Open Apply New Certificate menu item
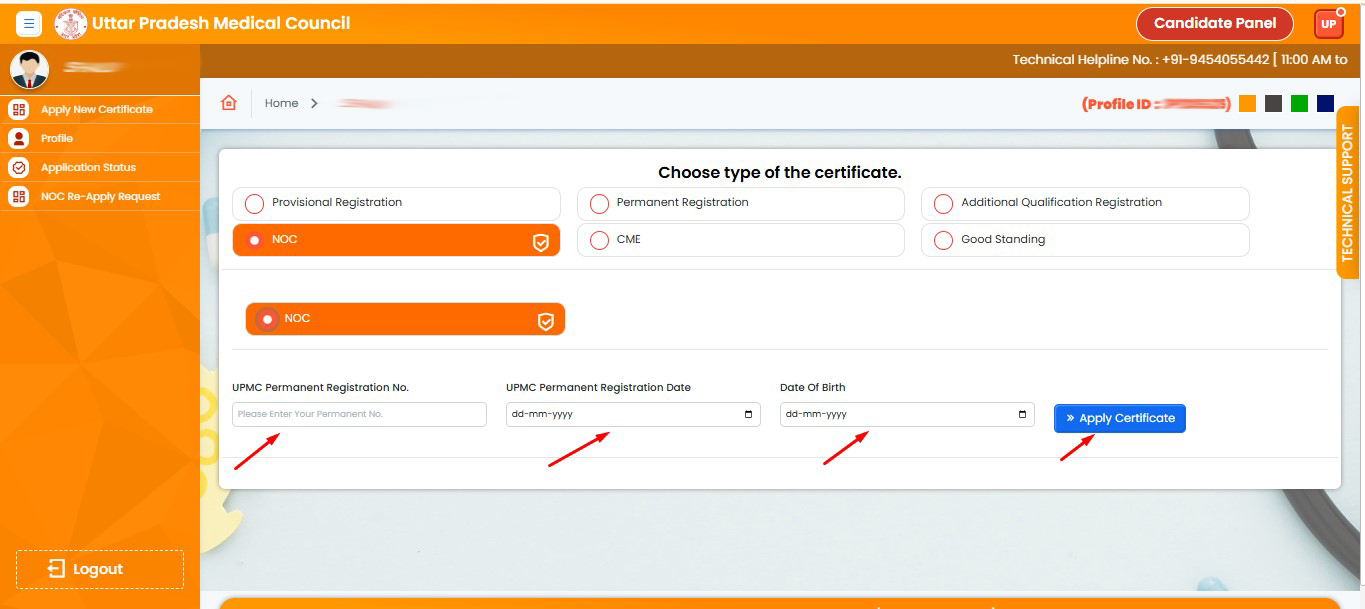The width and height of the screenshot is (1365, 609). point(96,109)
